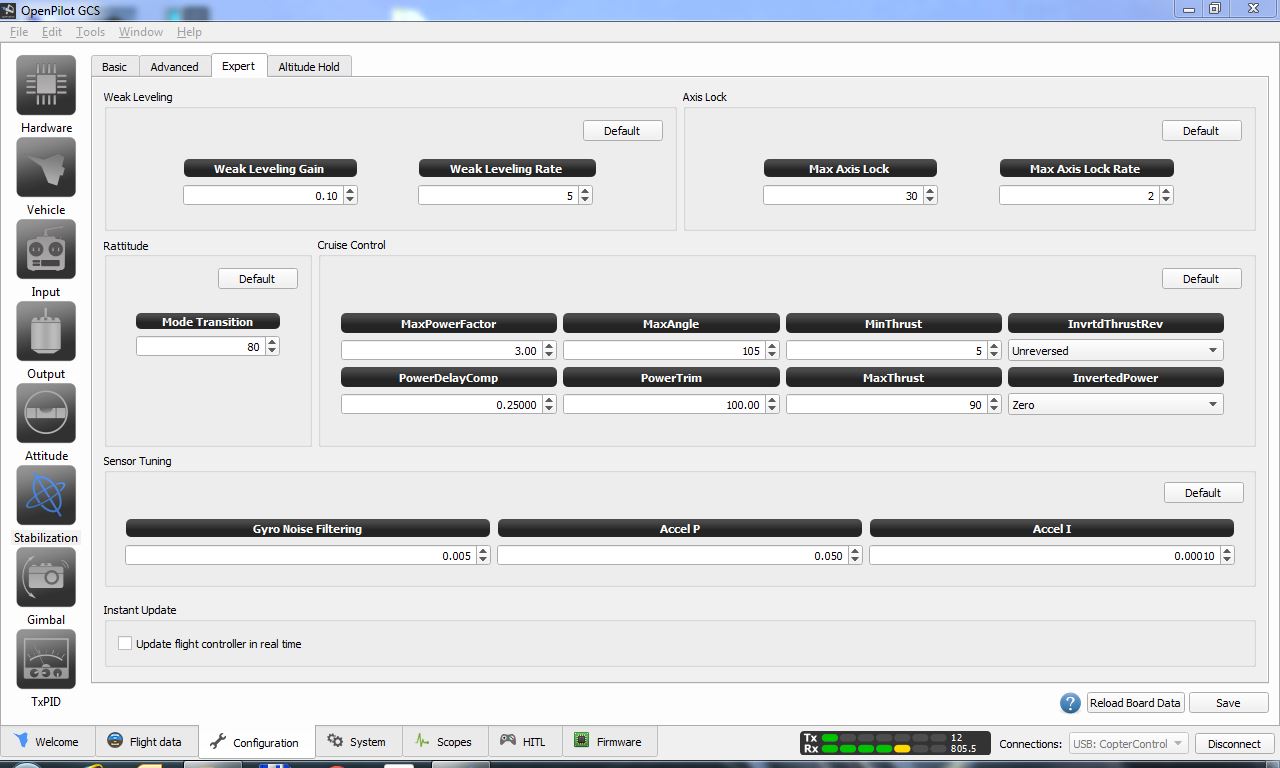Reset Cruise Control to Default

[x=1201, y=279]
